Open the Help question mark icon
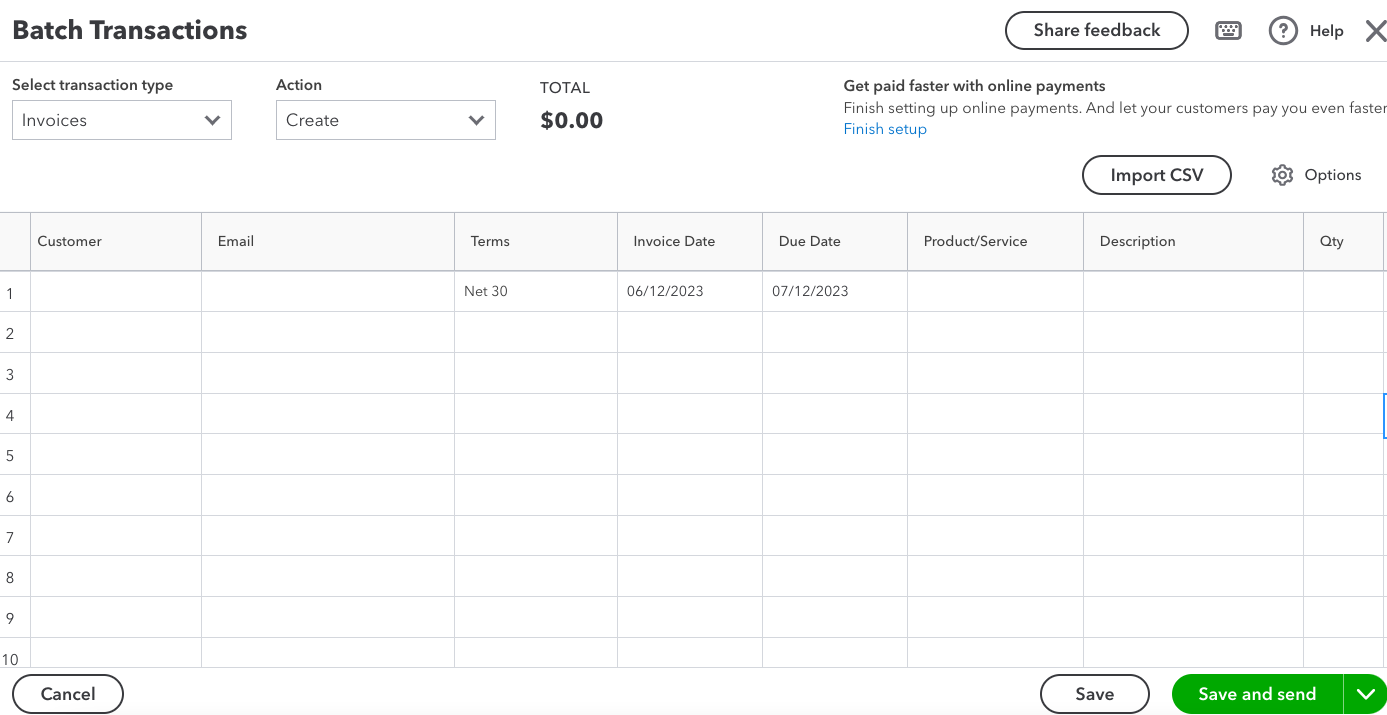Viewport: 1387px width, 715px height. tap(1283, 31)
